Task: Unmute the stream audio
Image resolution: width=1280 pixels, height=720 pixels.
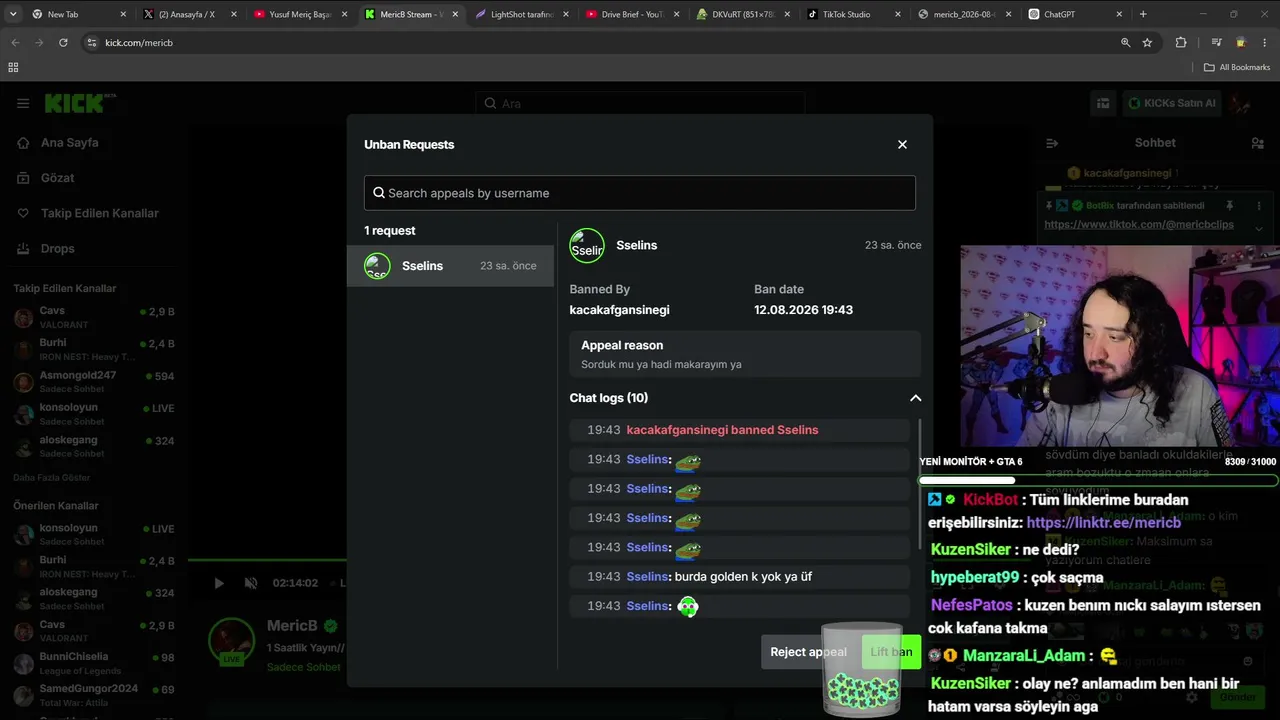Action: pos(251,583)
